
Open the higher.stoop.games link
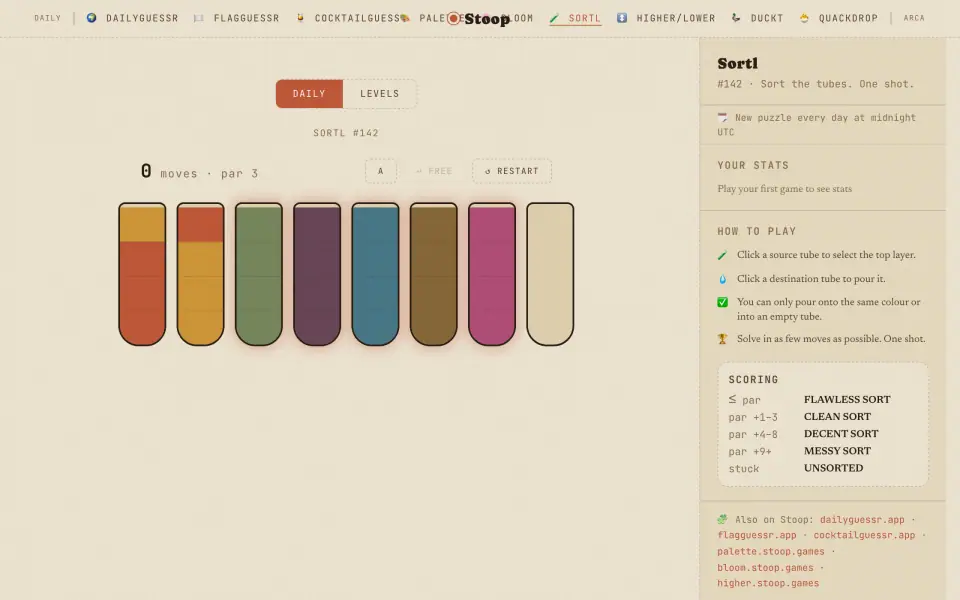point(768,583)
